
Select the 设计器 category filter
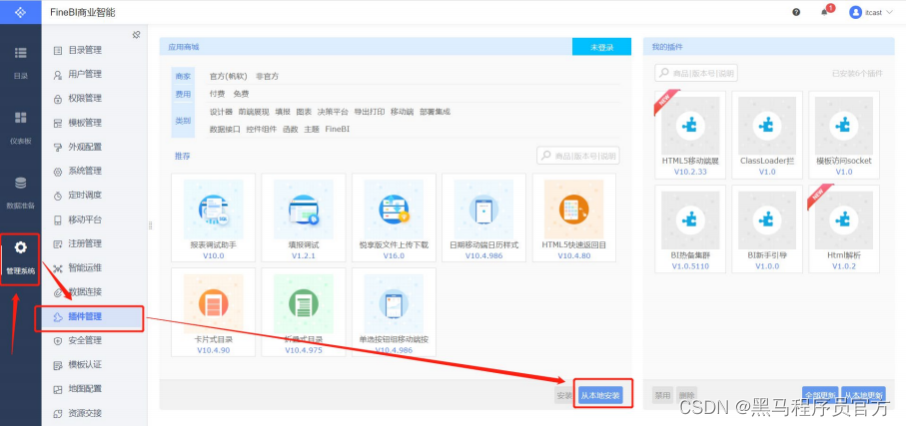221,112
